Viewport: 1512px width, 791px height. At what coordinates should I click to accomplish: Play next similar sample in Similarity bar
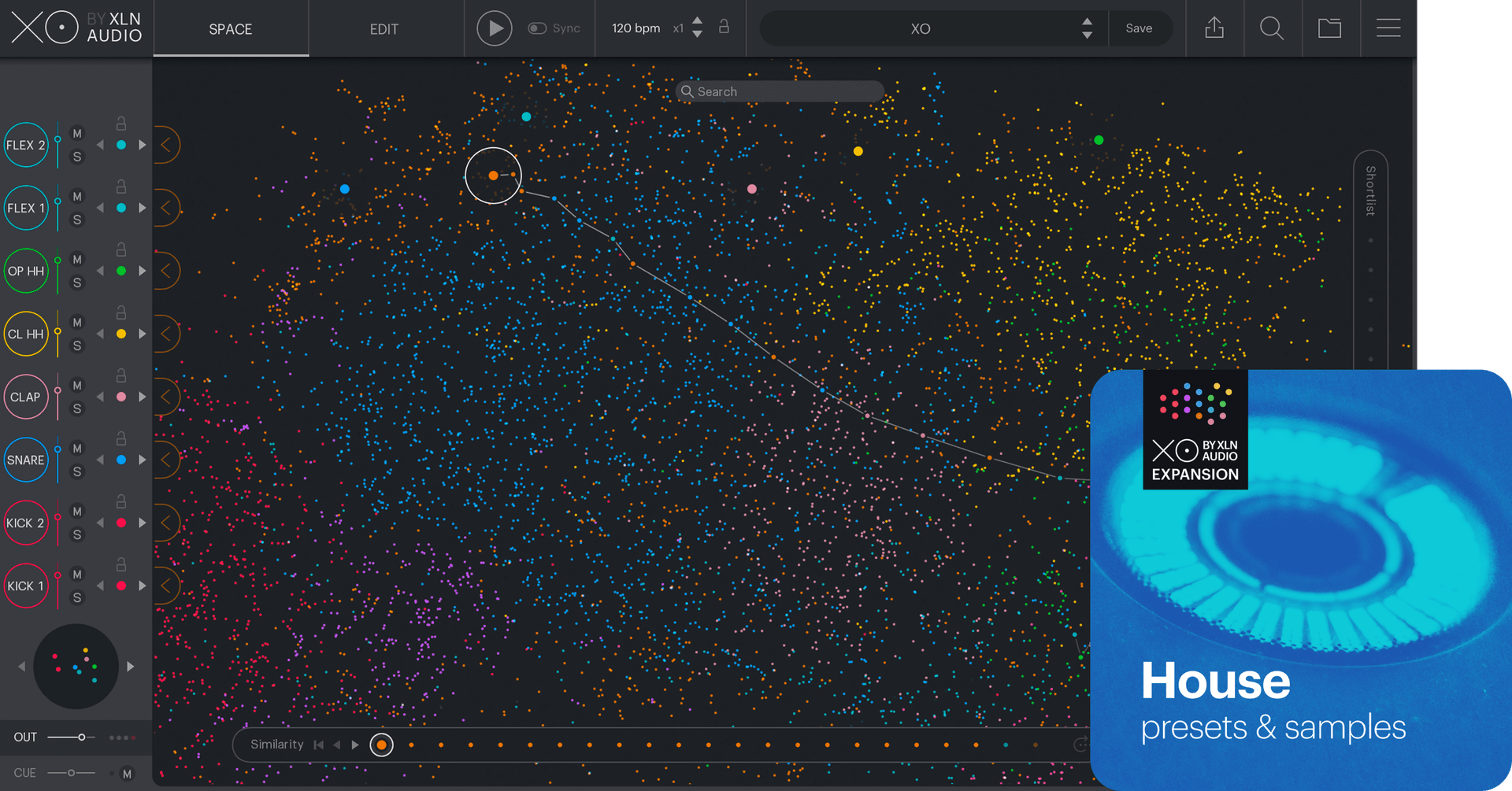coord(355,745)
